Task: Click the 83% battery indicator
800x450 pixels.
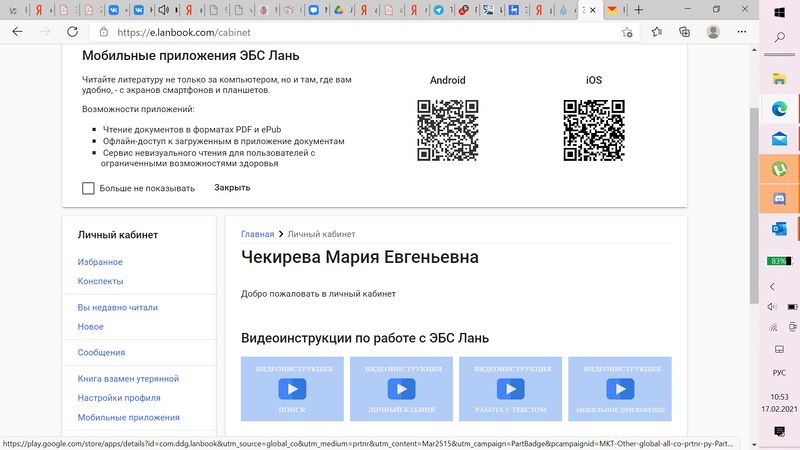Action: point(779,261)
